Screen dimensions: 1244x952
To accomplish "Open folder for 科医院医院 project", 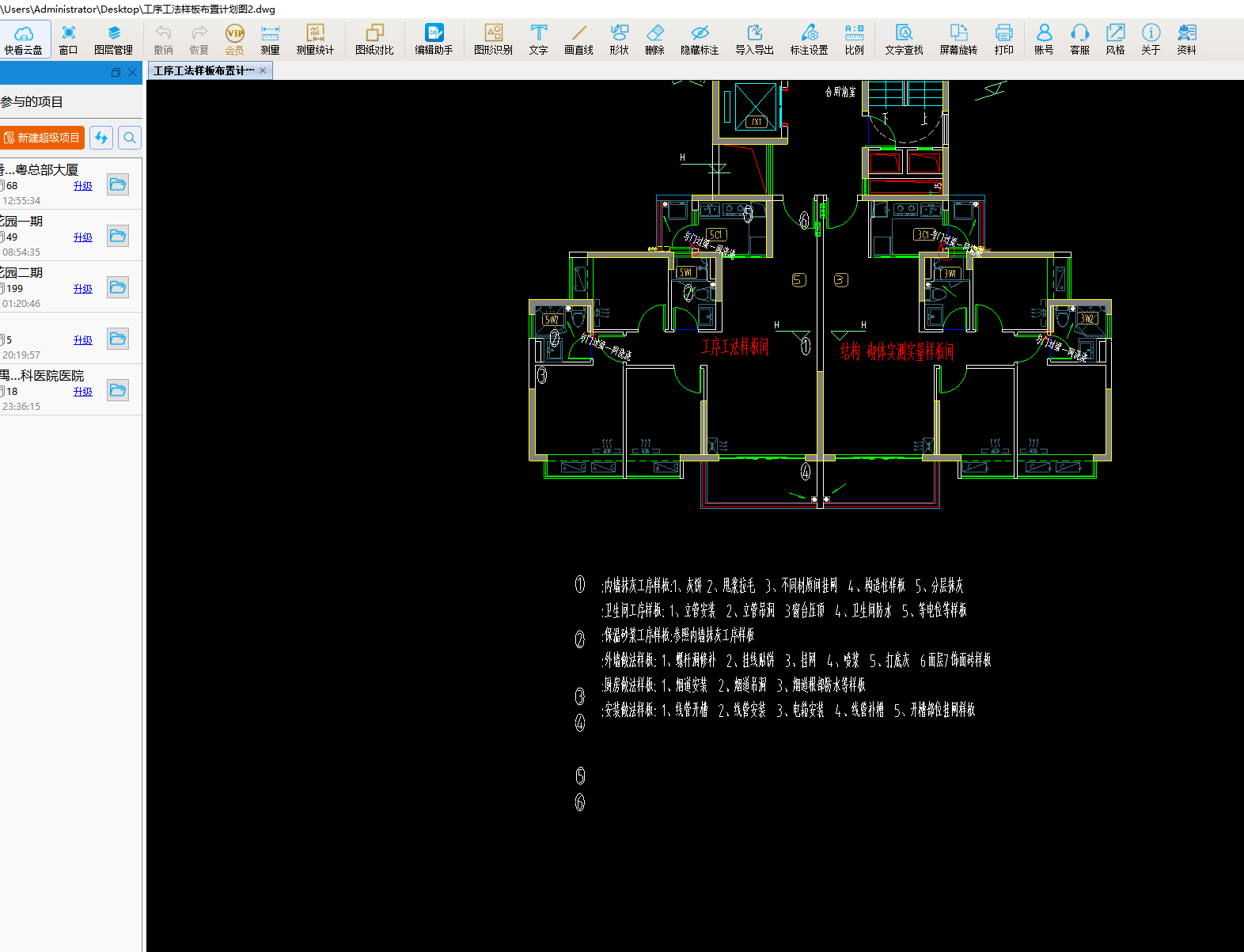I will (118, 390).
